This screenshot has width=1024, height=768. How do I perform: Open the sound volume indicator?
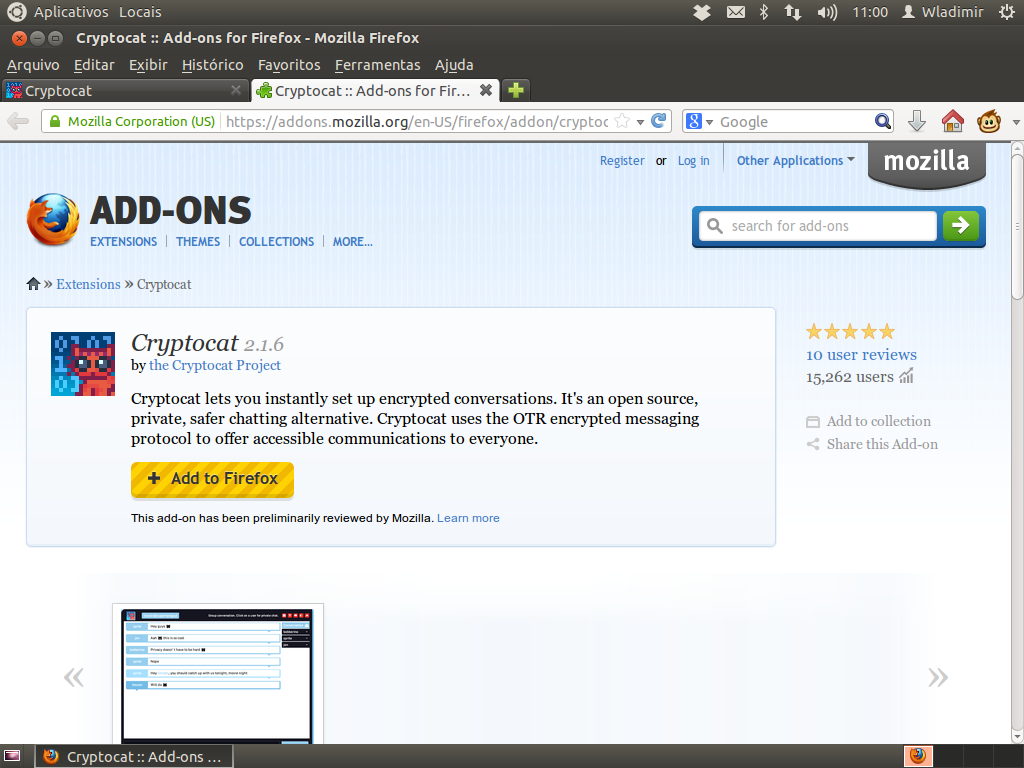click(827, 12)
